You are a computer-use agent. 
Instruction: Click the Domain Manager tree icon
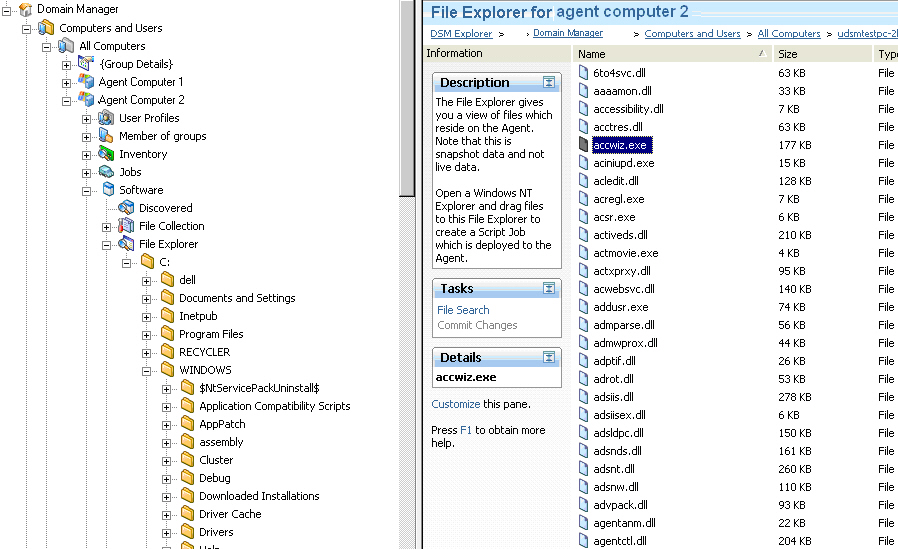tap(25, 9)
